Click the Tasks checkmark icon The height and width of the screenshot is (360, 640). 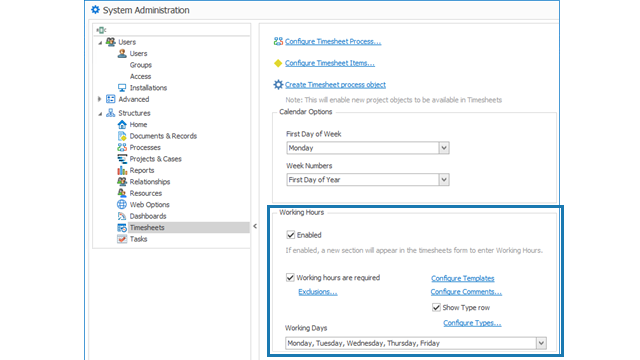122,239
